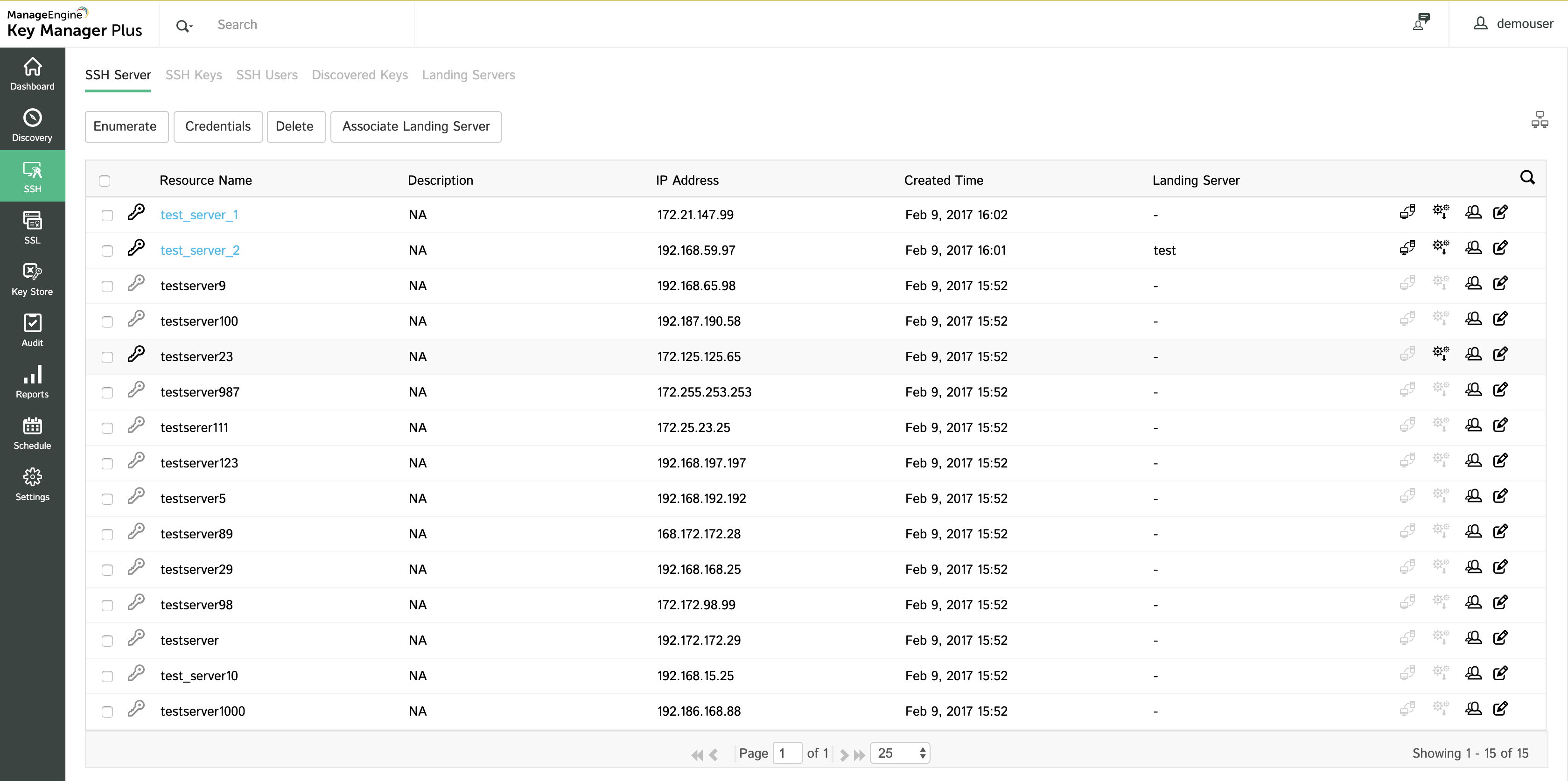Go to Key Store in sidebar
1568x781 pixels.
pyautogui.click(x=32, y=279)
